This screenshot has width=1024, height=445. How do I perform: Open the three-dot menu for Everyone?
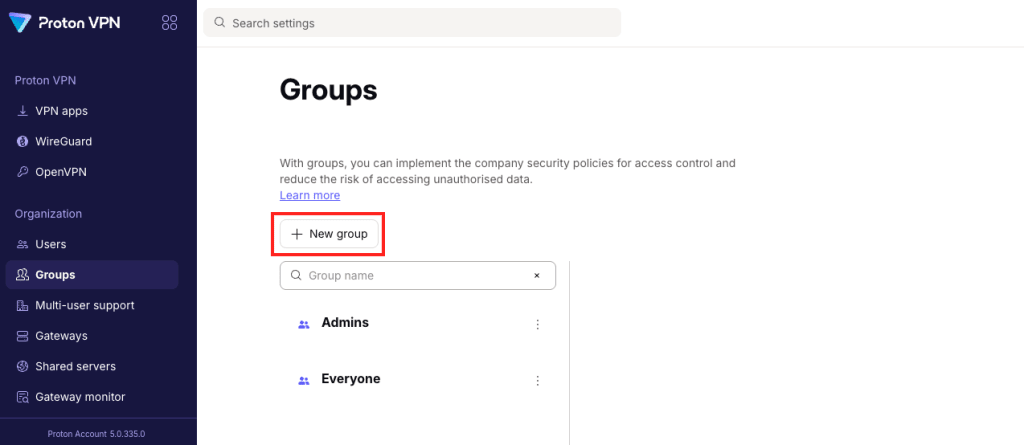coord(538,380)
